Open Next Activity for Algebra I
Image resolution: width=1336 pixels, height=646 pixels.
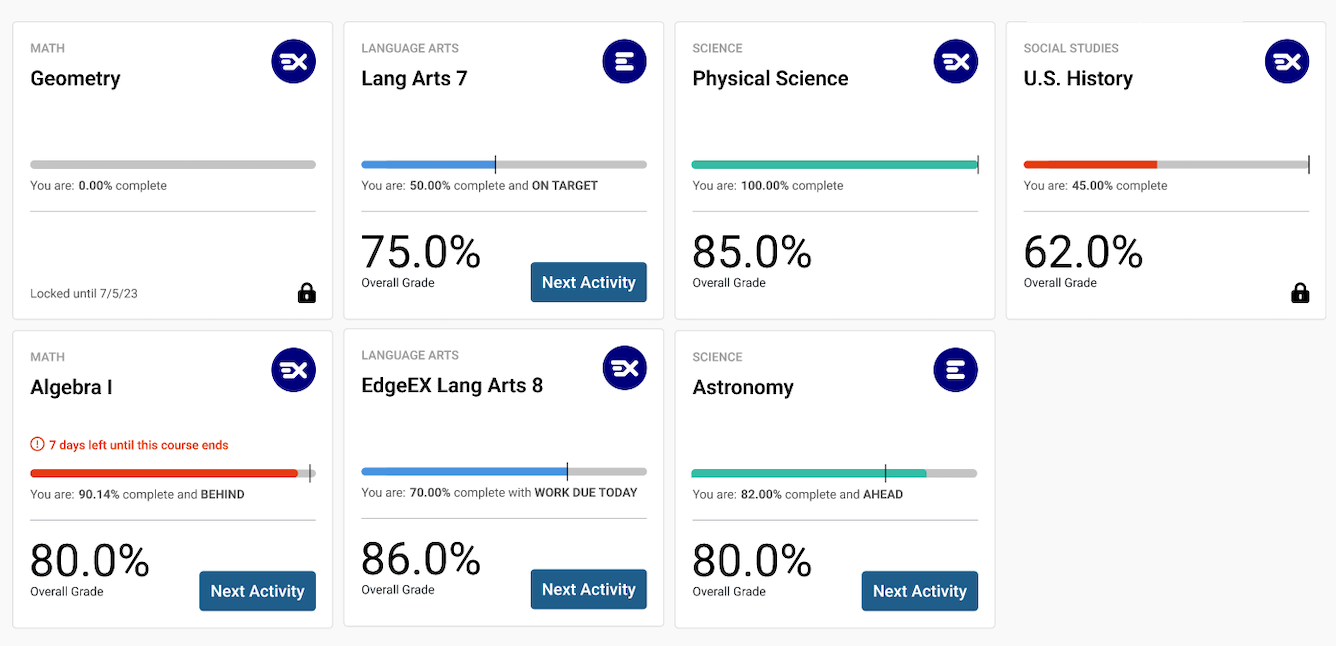click(x=257, y=591)
